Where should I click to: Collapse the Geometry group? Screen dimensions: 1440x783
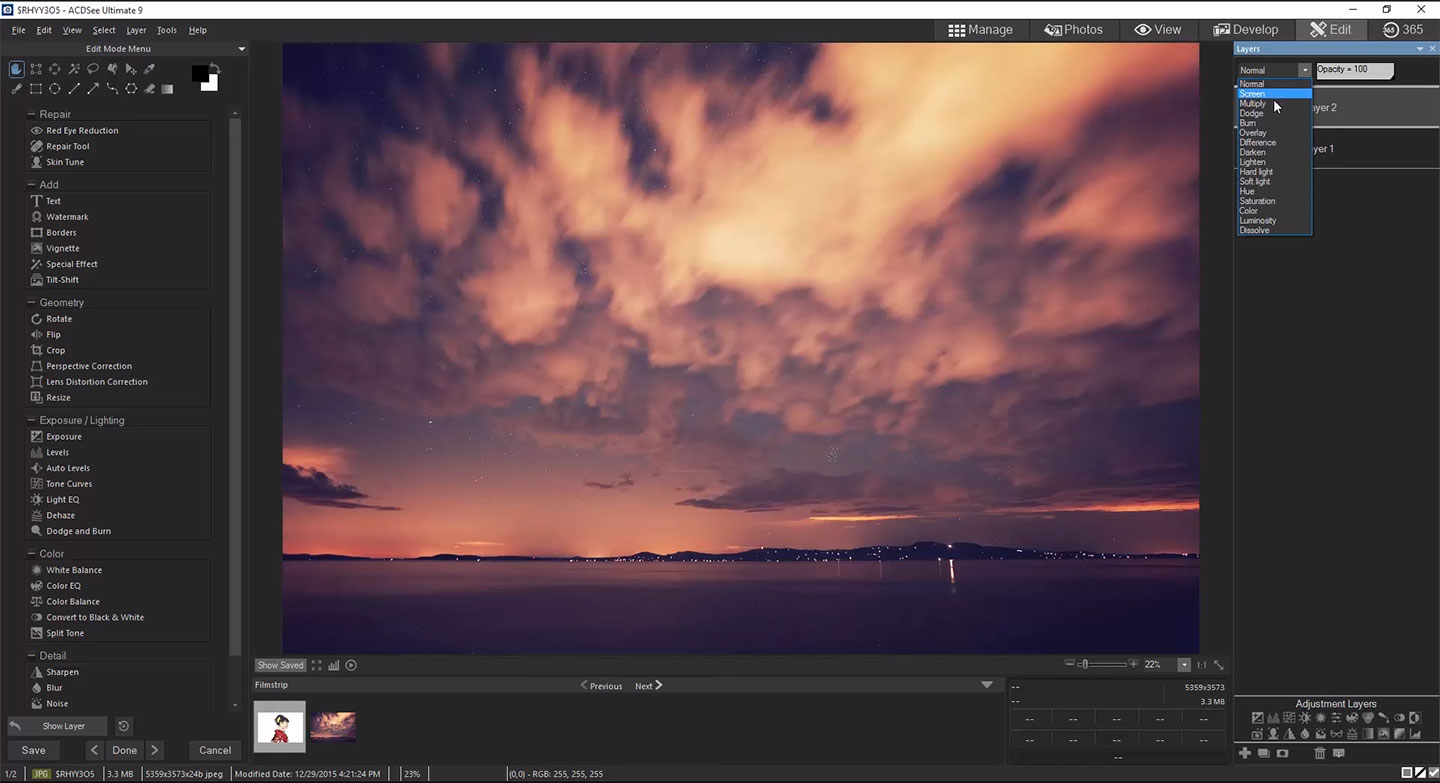tap(32, 302)
